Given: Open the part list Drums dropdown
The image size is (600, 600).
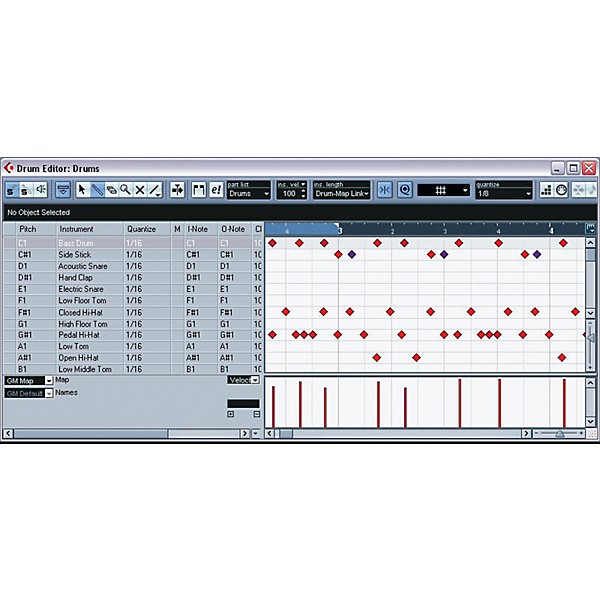Looking at the screenshot, I should (x=249, y=194).
